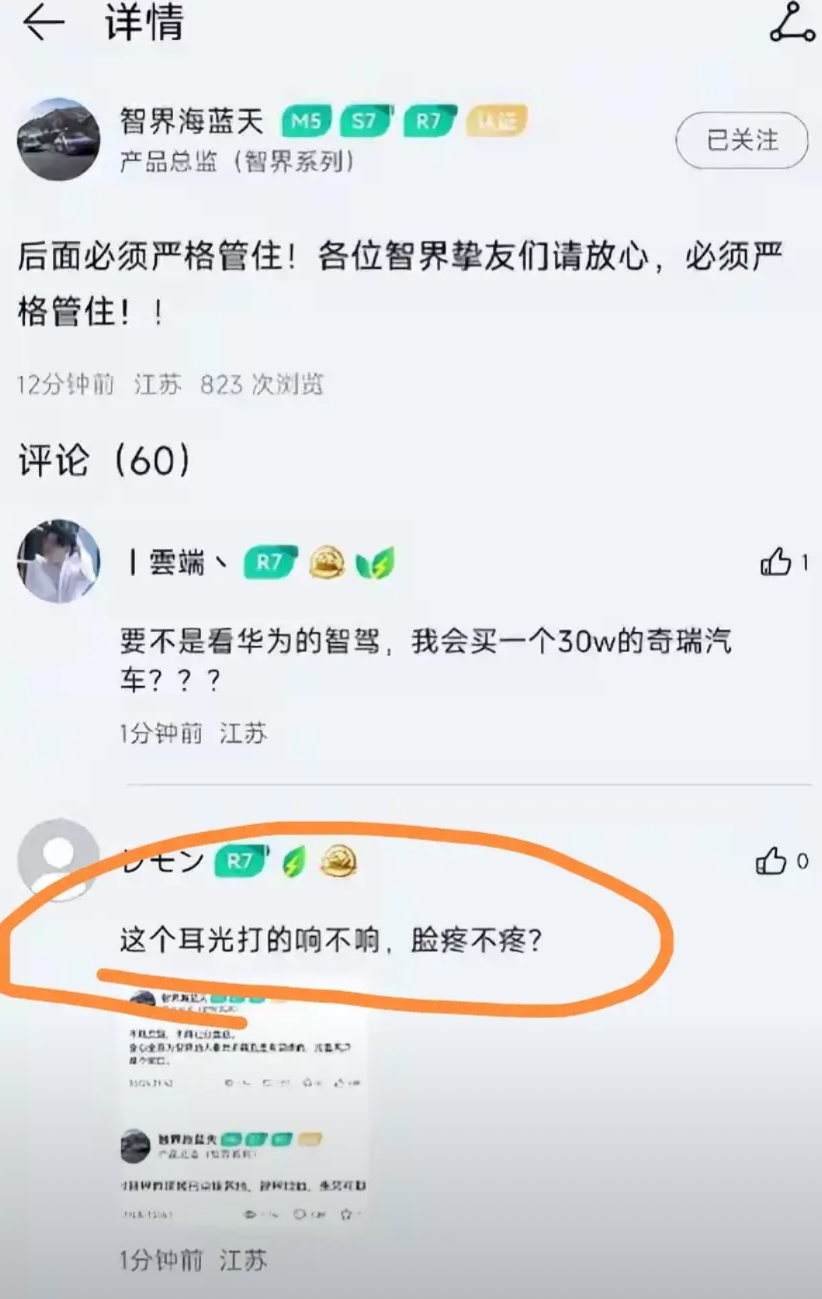Tap the R7 badge next to the poster's name
Screen dimensions: 822x1299
point(430,122)
